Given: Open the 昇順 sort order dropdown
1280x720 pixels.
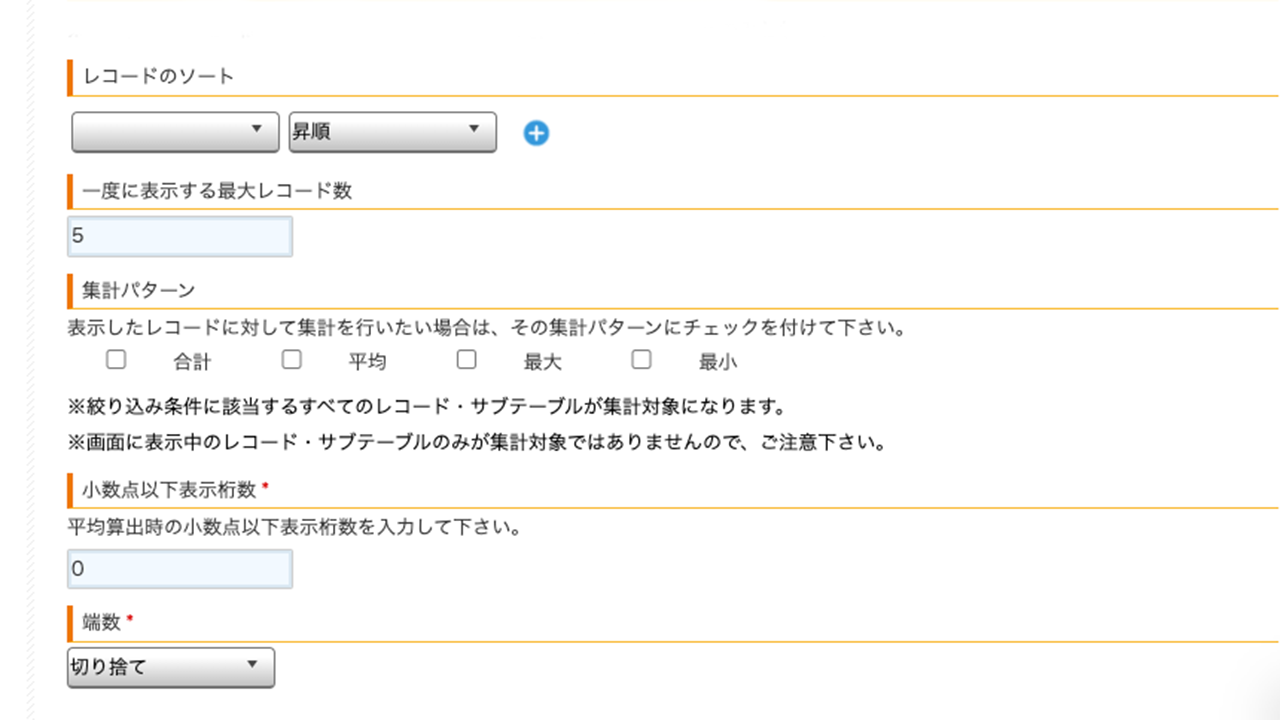Looking at the screenshot, I should point(392,132).
